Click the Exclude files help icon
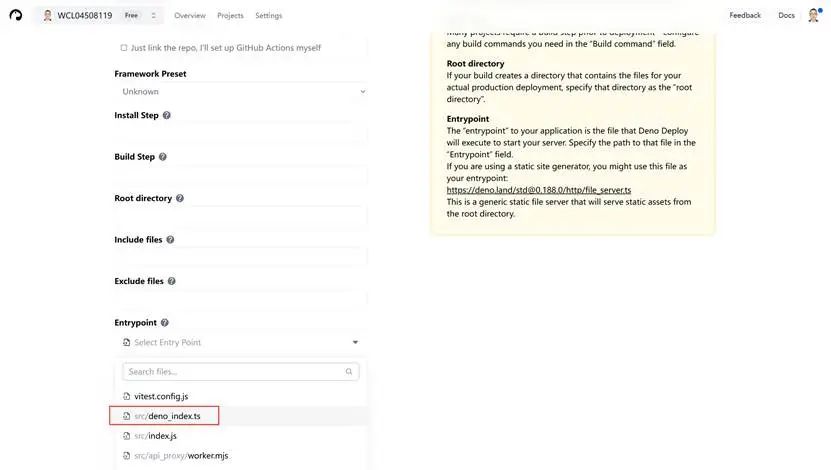 [172, 282]
